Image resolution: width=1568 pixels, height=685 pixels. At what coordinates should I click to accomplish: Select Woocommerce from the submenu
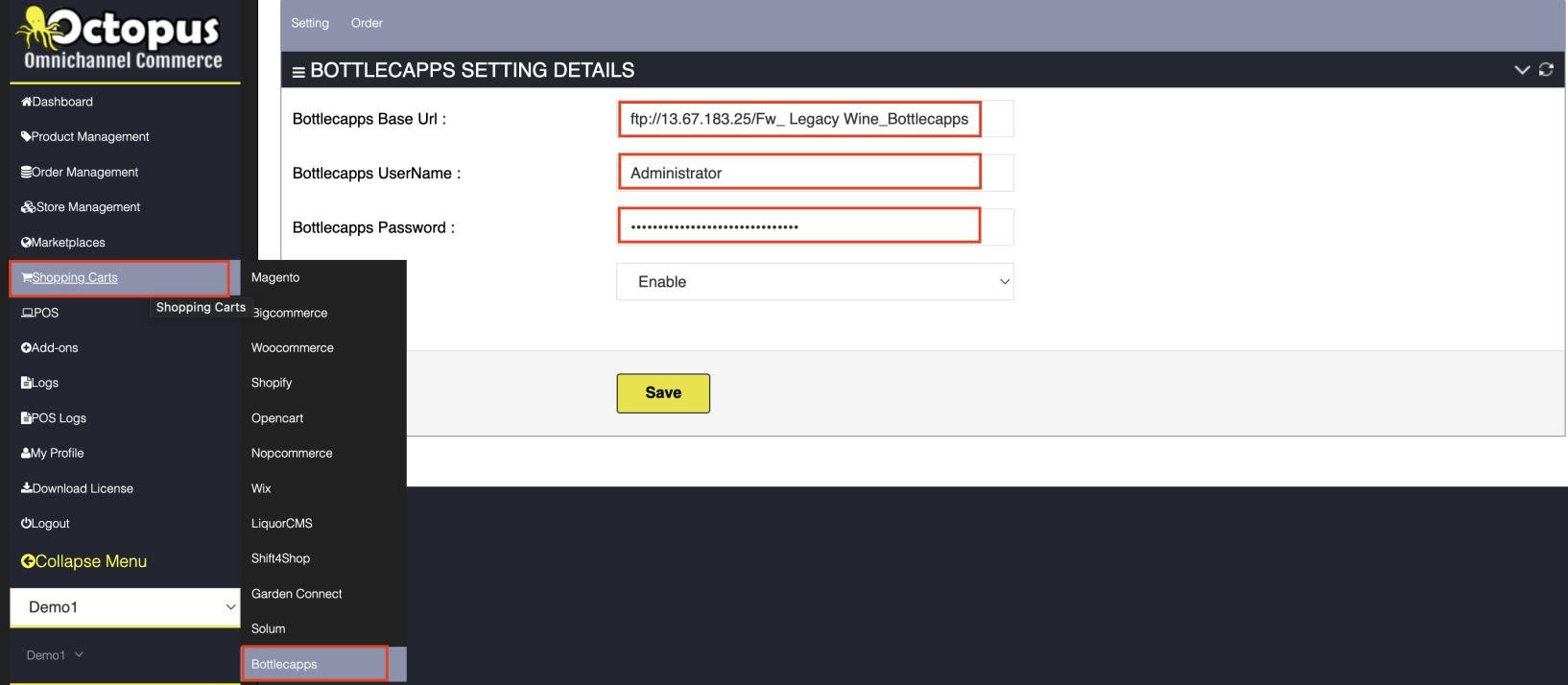coord(293,348)
